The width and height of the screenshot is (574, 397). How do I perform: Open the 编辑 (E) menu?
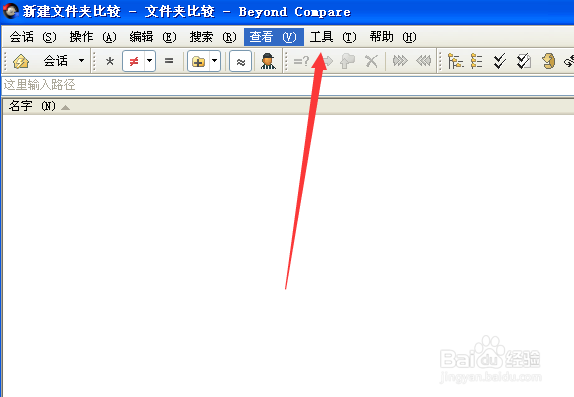[153, 37]
